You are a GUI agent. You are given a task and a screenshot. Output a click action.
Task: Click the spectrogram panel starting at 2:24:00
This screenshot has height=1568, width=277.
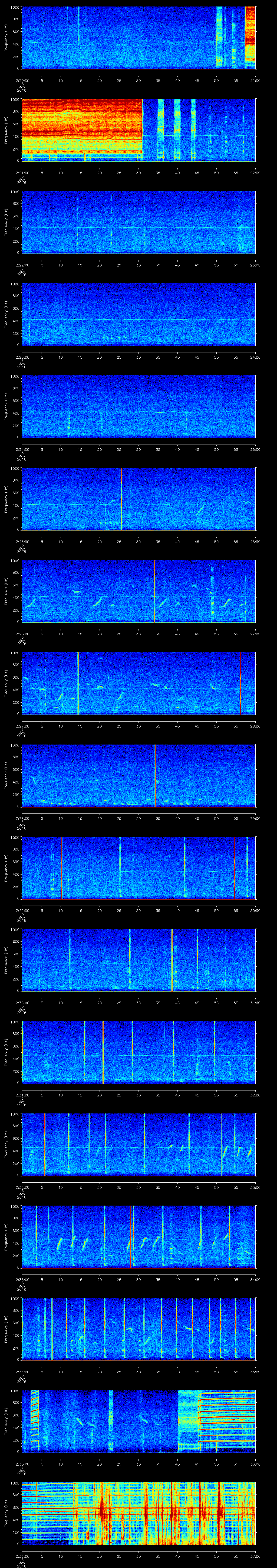138,407
